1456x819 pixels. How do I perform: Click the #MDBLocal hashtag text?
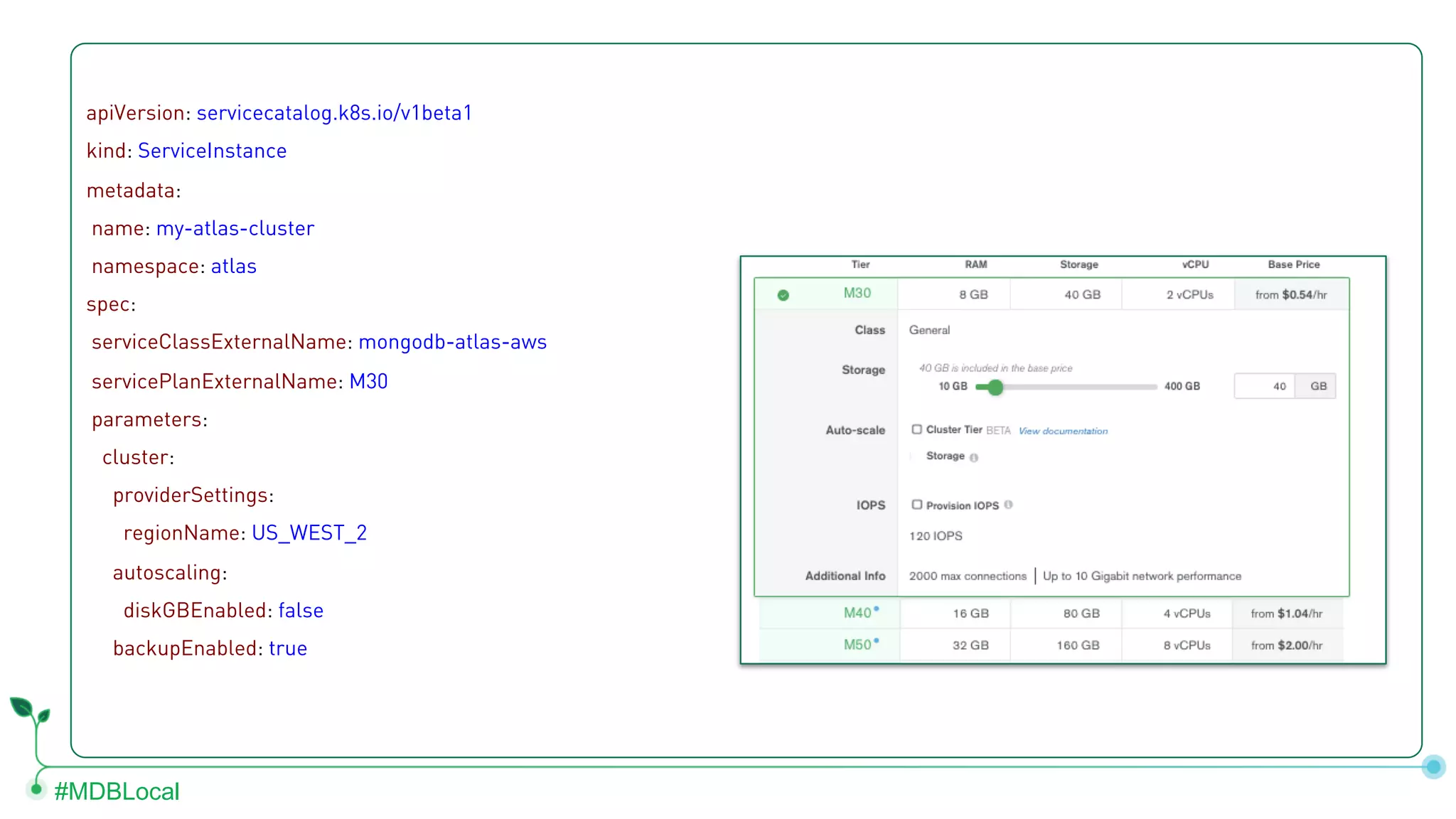[117, 791]
